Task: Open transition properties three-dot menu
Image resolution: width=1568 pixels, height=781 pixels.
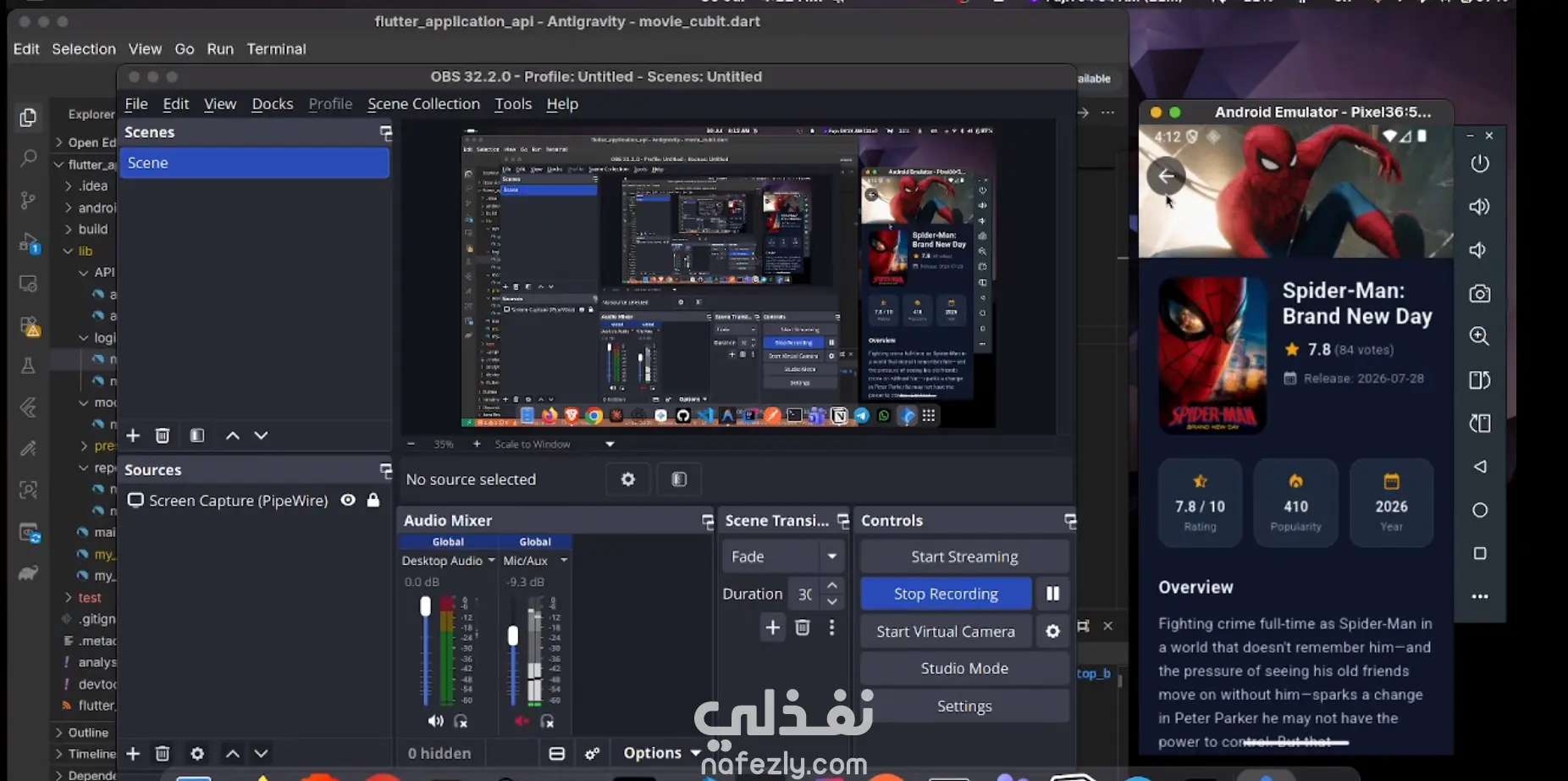Action: point(832,628)
